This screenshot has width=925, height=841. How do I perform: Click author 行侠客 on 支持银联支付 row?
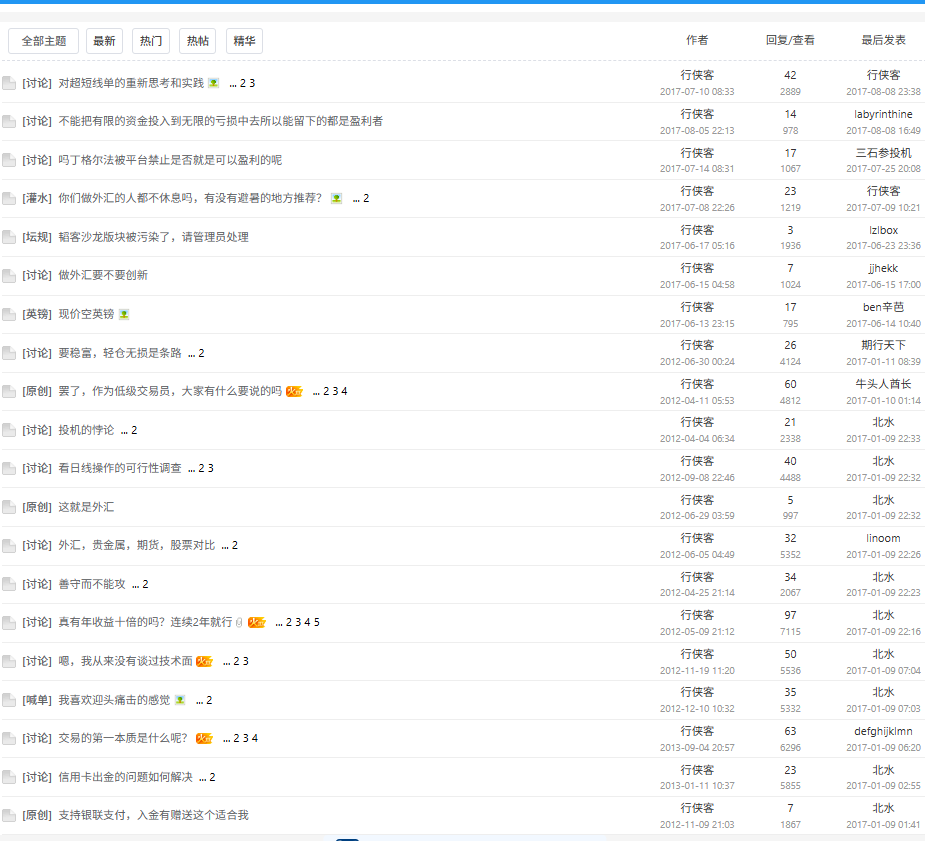tap(697, 808)
